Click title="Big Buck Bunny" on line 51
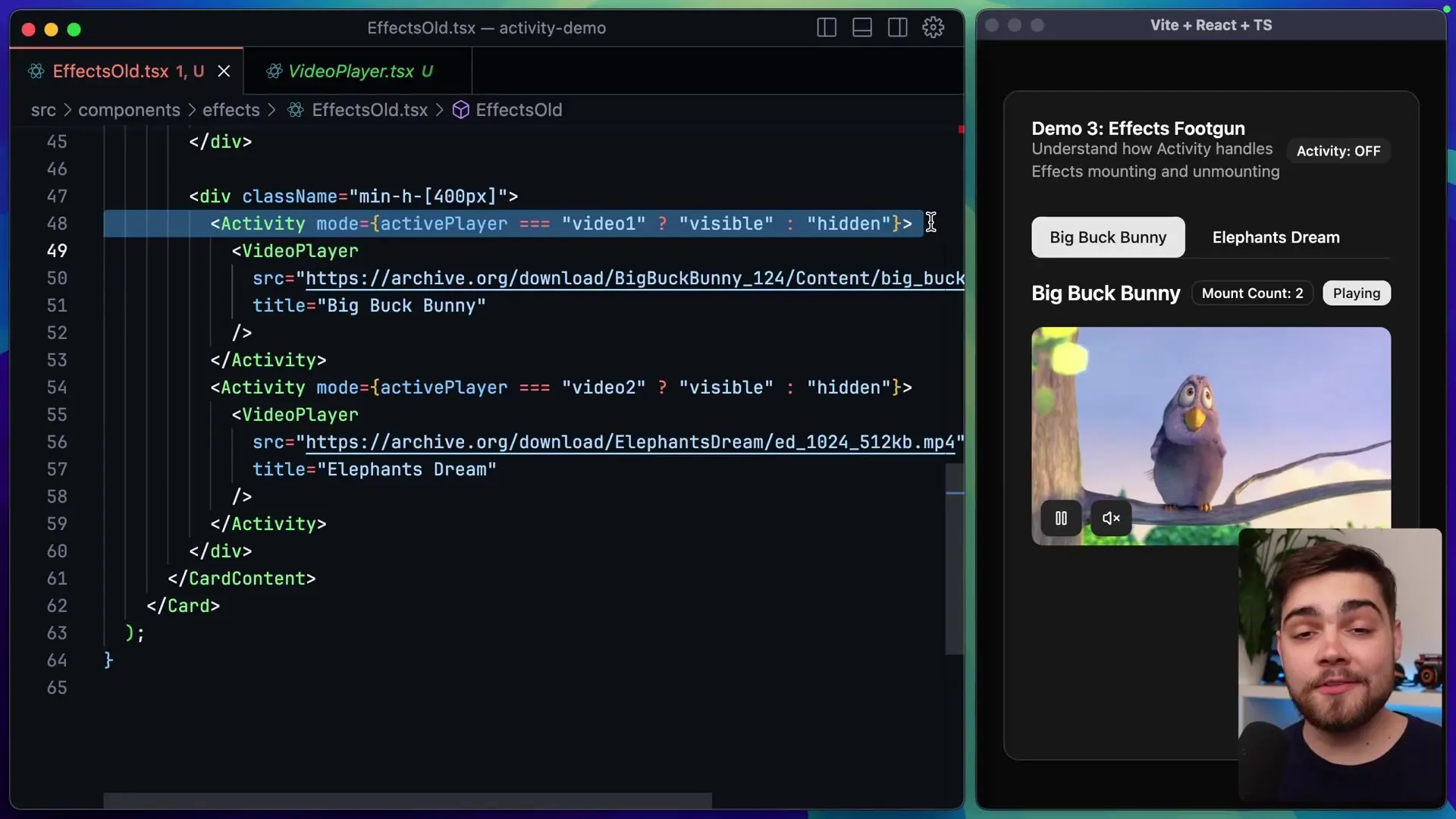 click(x=369, y=306)
